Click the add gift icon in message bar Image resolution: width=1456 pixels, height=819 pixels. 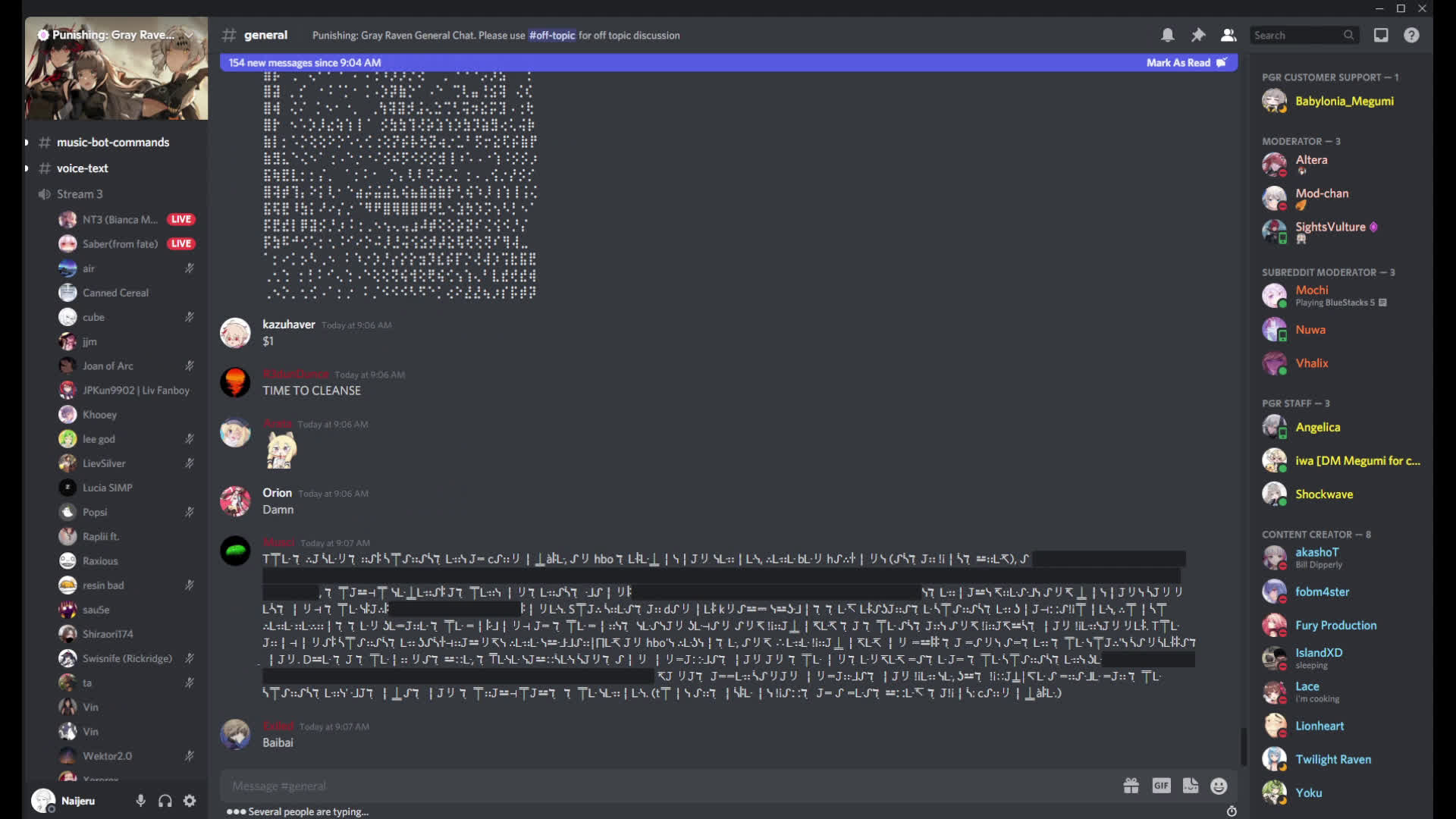coord(1130,785)
